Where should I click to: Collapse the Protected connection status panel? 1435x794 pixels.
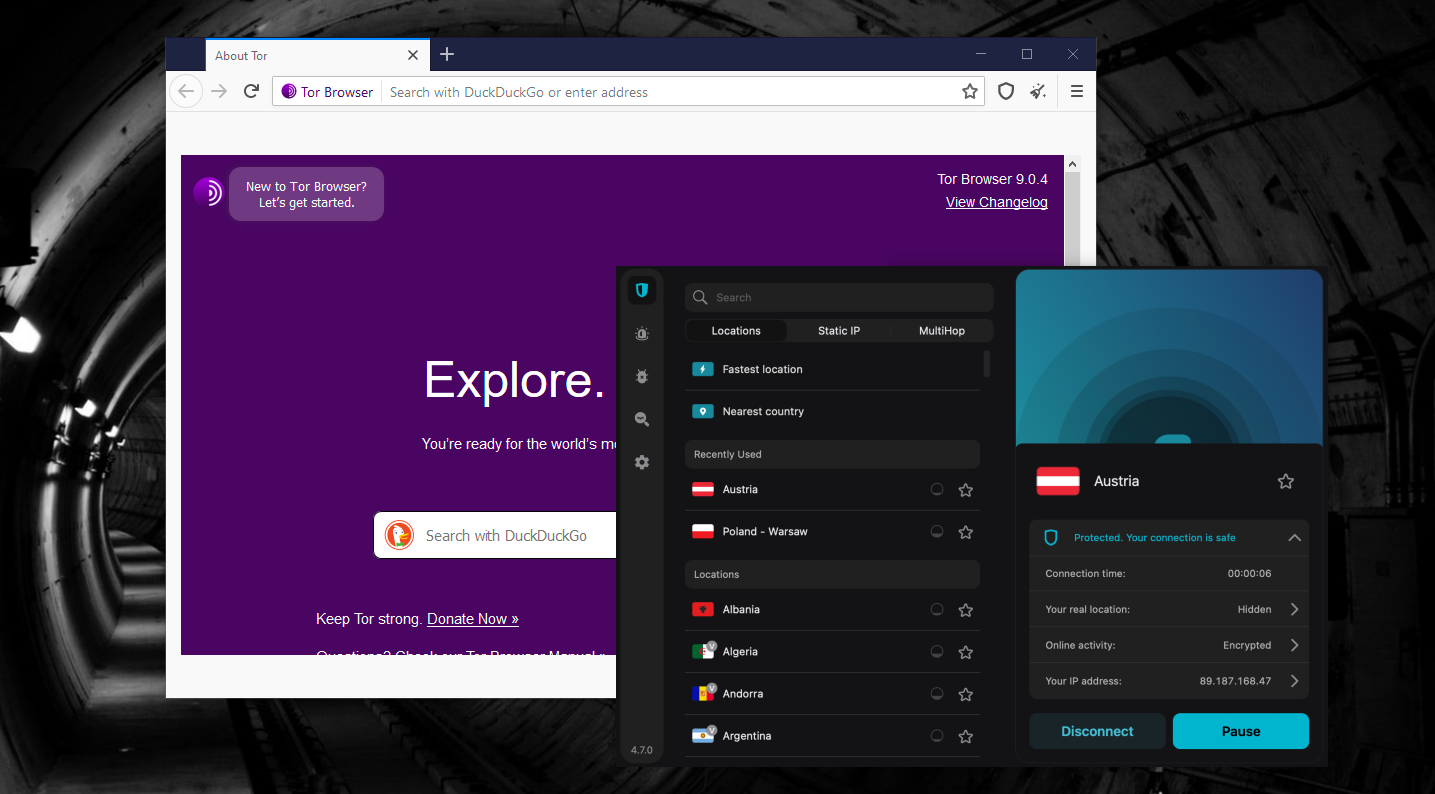[1294, 538]
